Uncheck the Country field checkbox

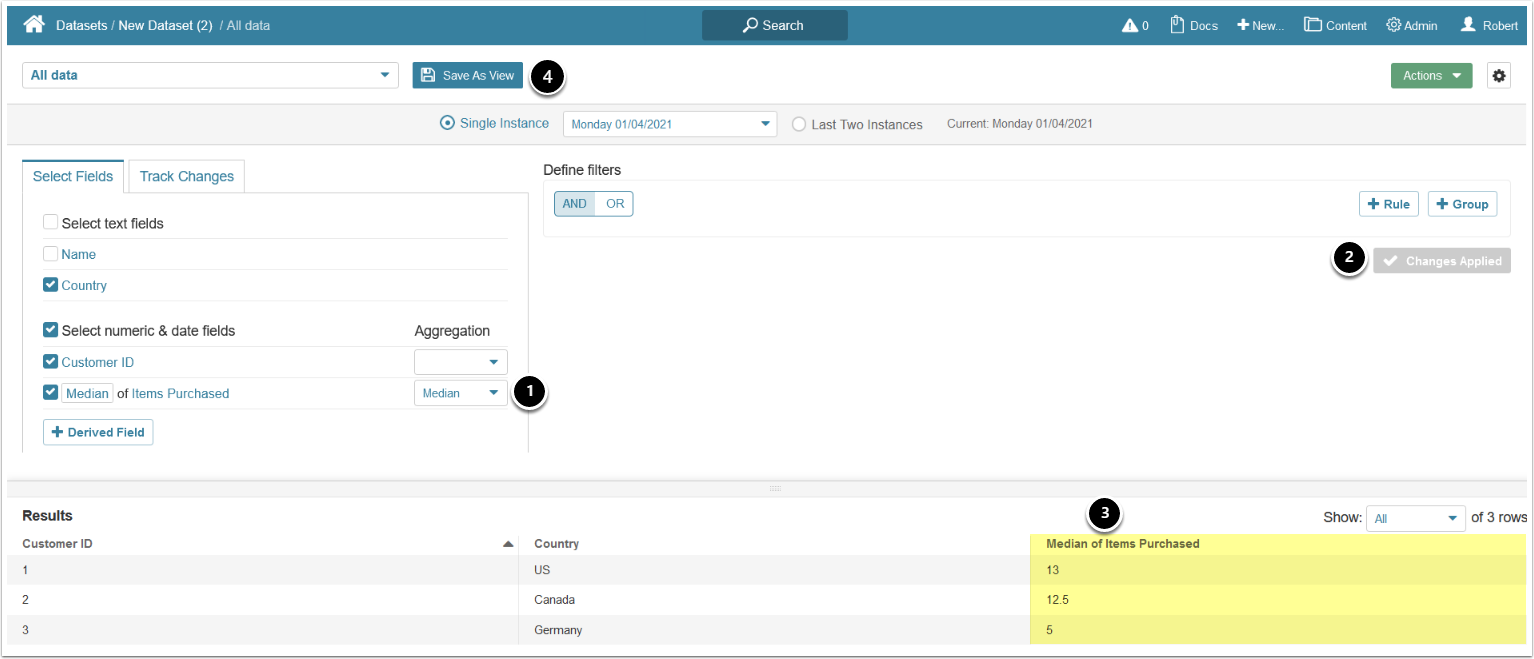pos(50,285)
